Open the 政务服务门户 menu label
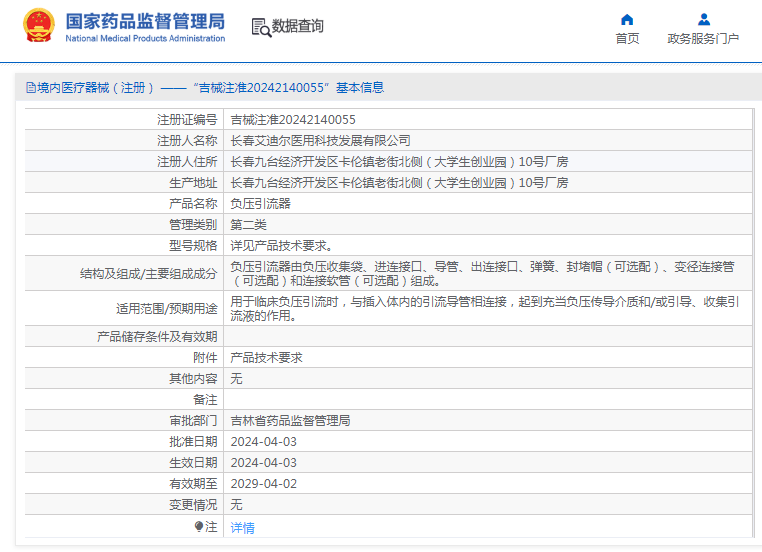Screen dimensions: 762x552 pyautogui.click(x=703, y=38)
